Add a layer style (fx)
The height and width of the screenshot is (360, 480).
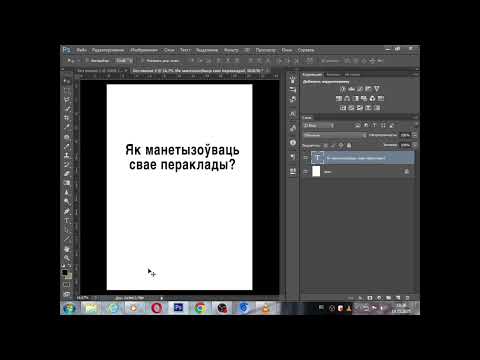point(360,298)
